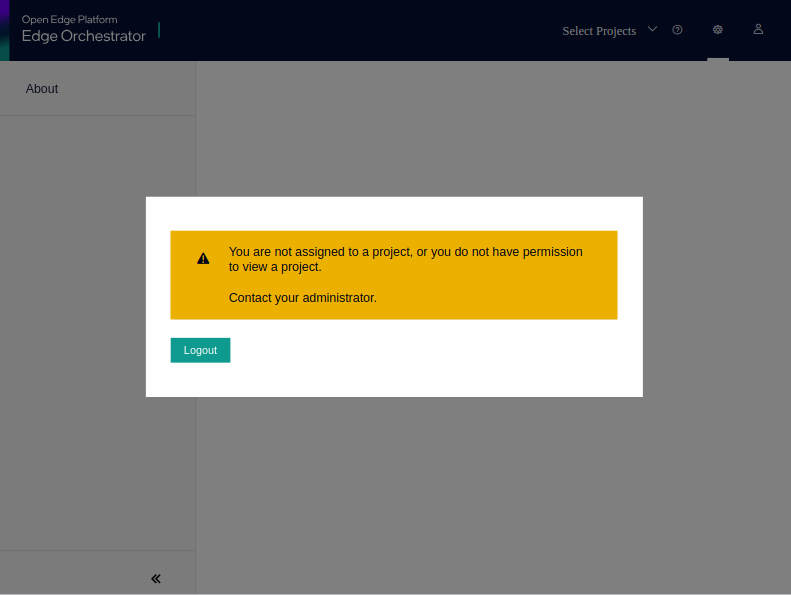This screenshot has height=595, width=791.
Task: Click the warning triangle icon in alert
Action: pyautogui.click(x=203, y=258)
